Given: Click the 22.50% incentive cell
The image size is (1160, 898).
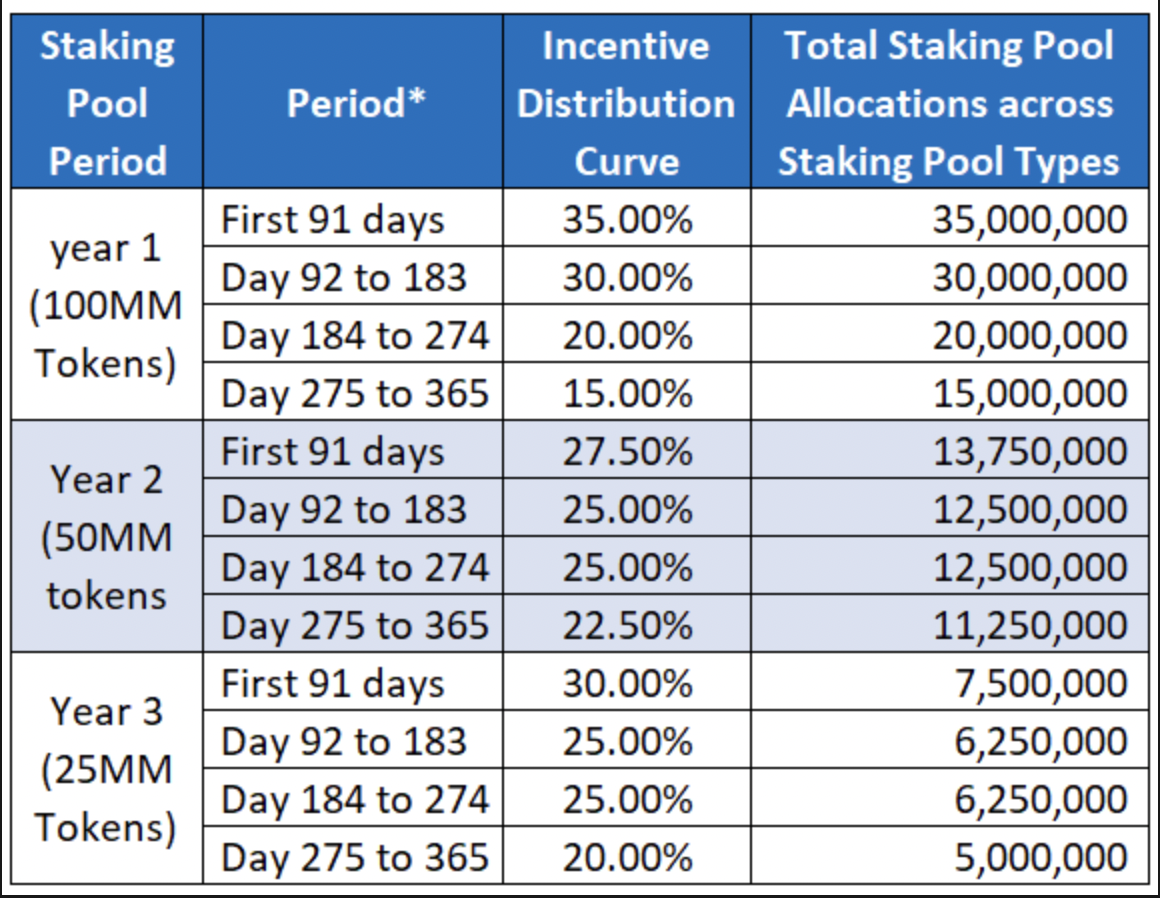Looking at the screenshot, I should [627, 625].
